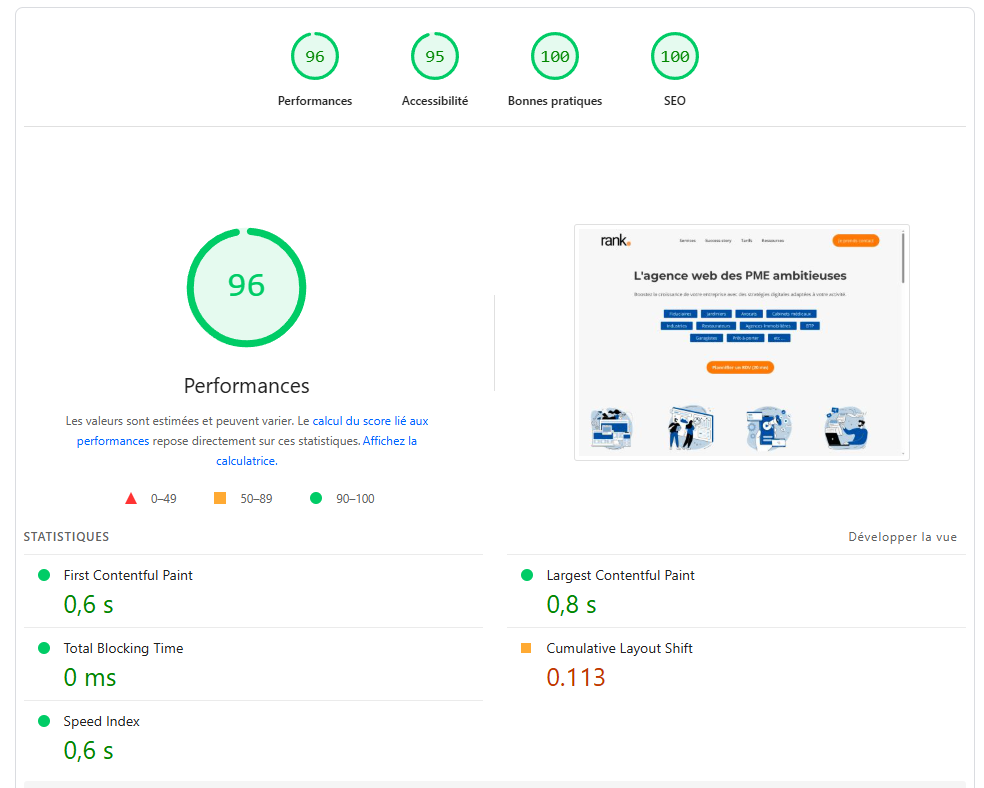The image size is (984, 788).
Task: Click the 'SEO' category label
Action: 675,101
